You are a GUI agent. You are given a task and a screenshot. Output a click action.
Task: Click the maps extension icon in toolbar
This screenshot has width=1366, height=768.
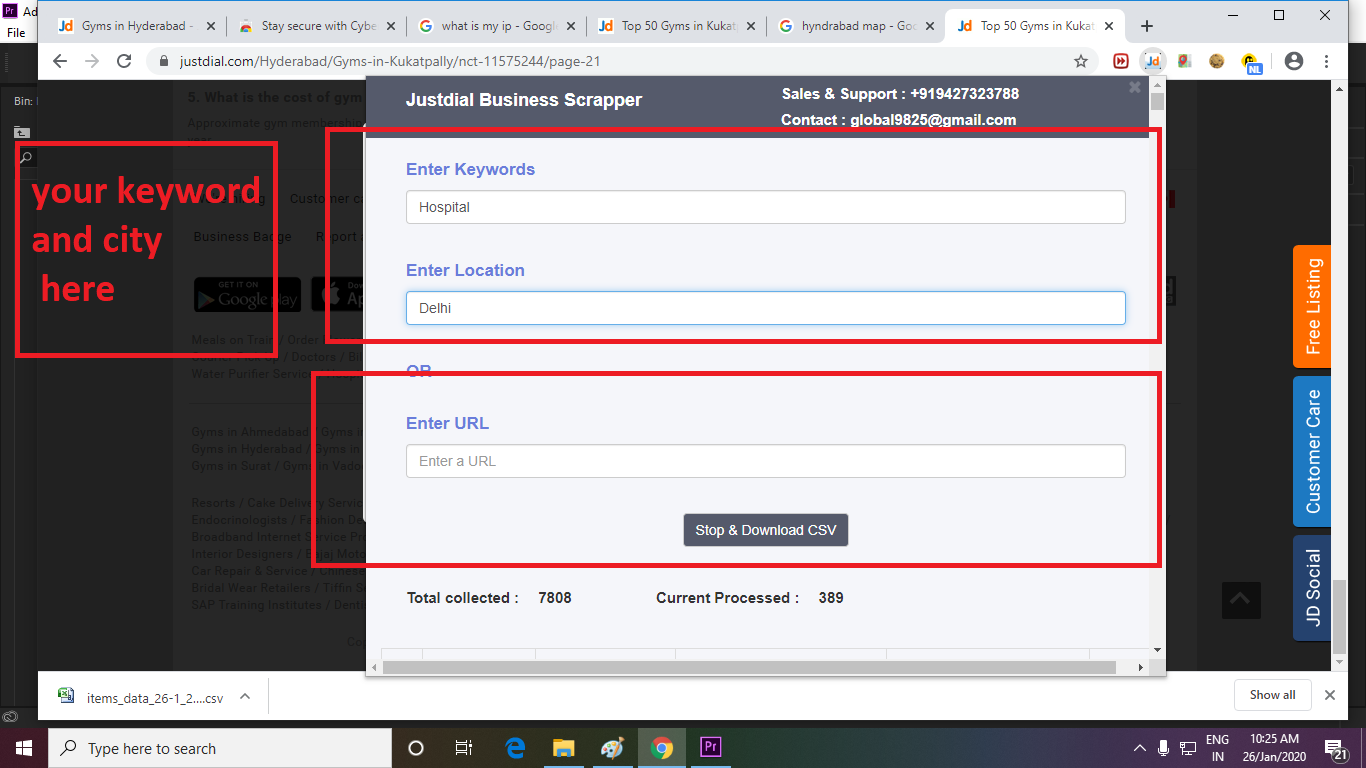point(1184,61)
